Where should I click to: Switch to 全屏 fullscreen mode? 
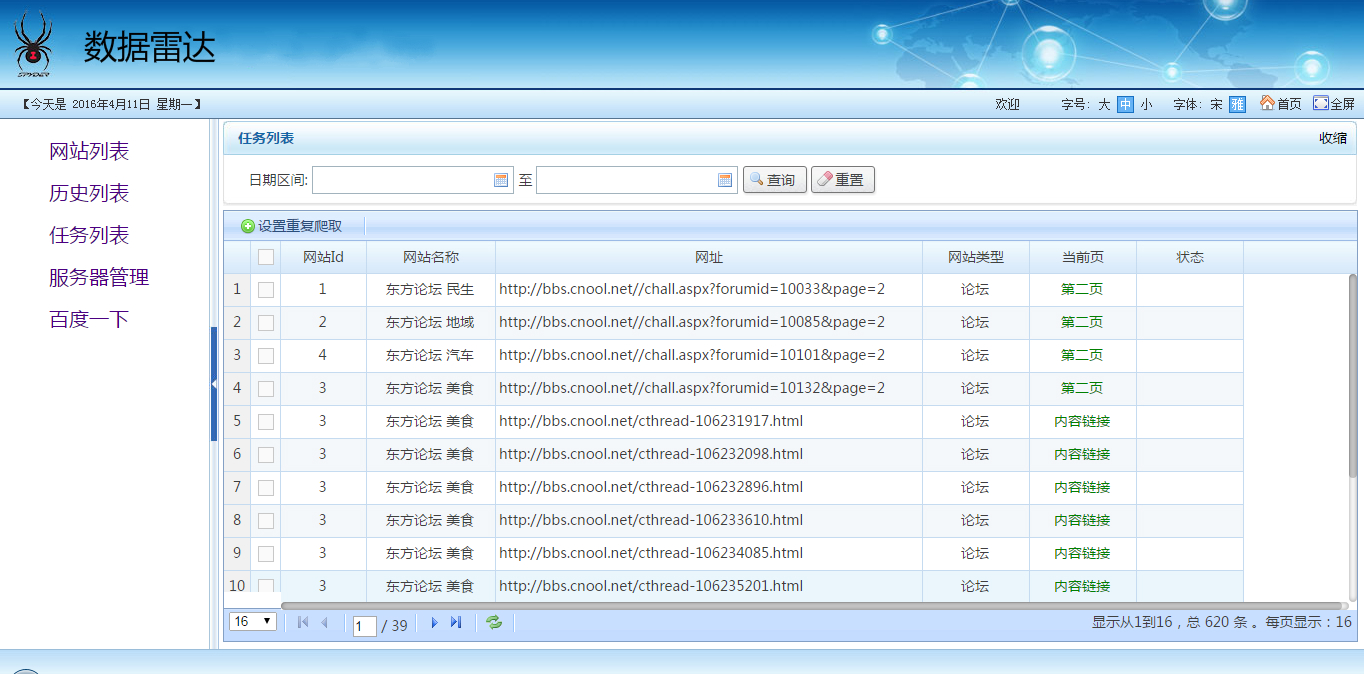point(1321,103)
